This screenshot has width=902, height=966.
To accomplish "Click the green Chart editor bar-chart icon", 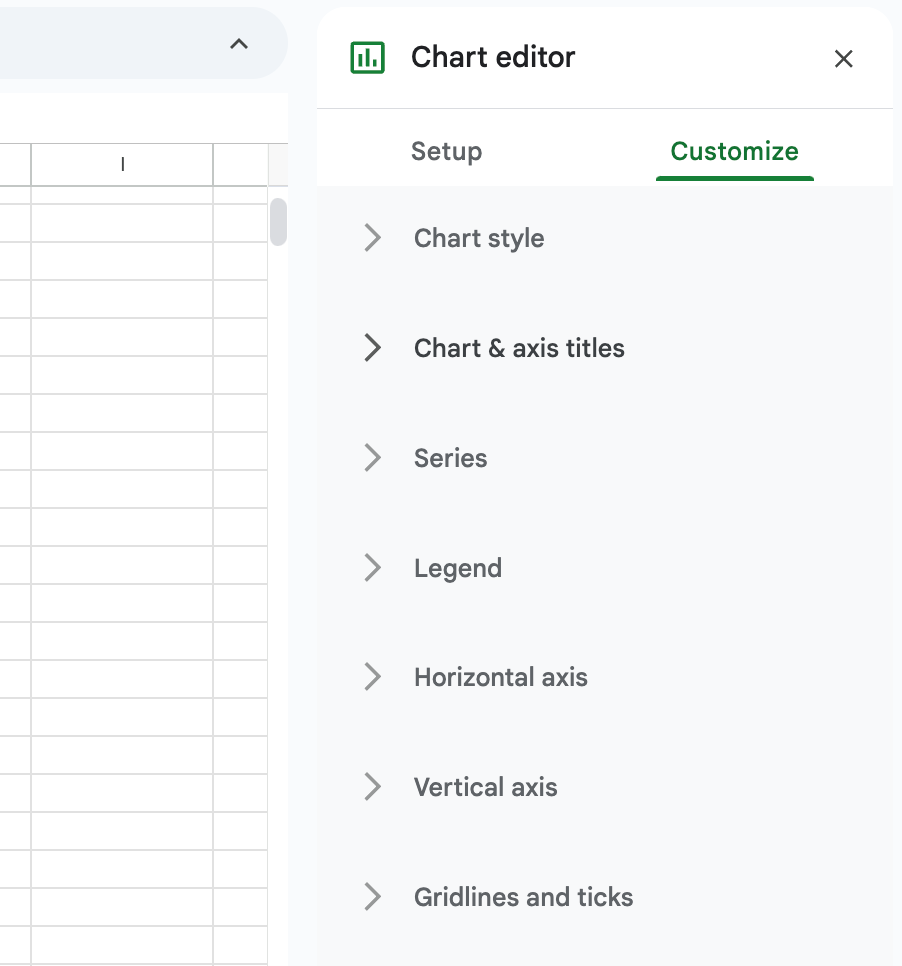I will pyautogui.click(x=367, y=58).
